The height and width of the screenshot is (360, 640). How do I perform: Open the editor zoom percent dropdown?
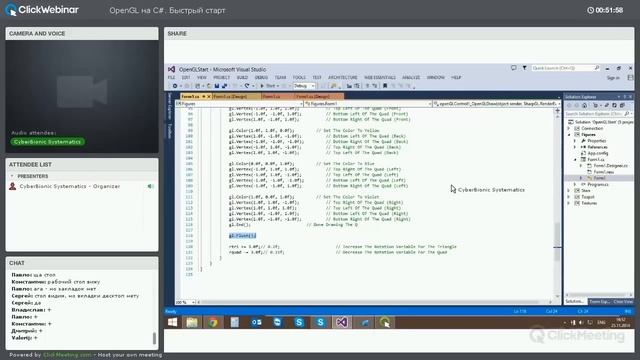[x=186, y=302]
